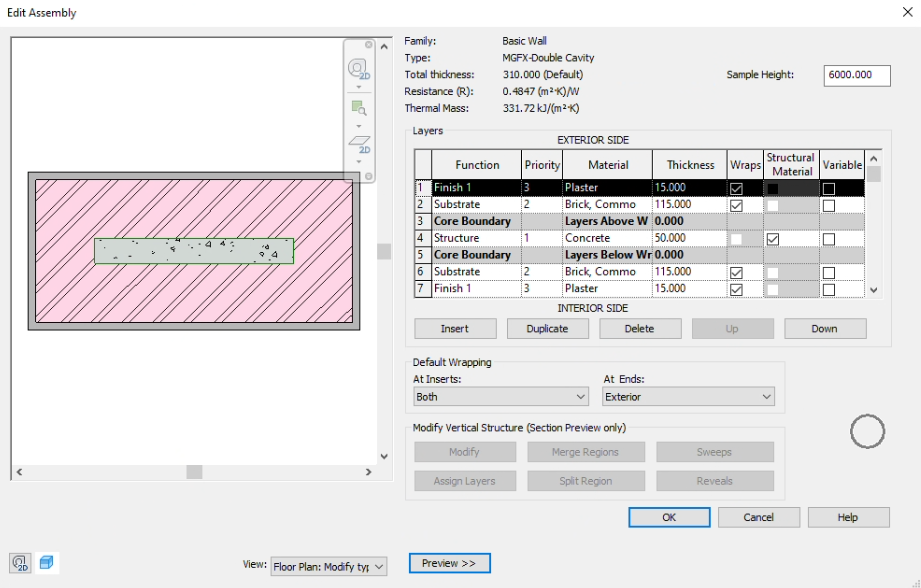The height and width of the screenshot is (588, 921).
Task: Click preview pane vertical scroll down arrow
Action: tap(384, 456)
